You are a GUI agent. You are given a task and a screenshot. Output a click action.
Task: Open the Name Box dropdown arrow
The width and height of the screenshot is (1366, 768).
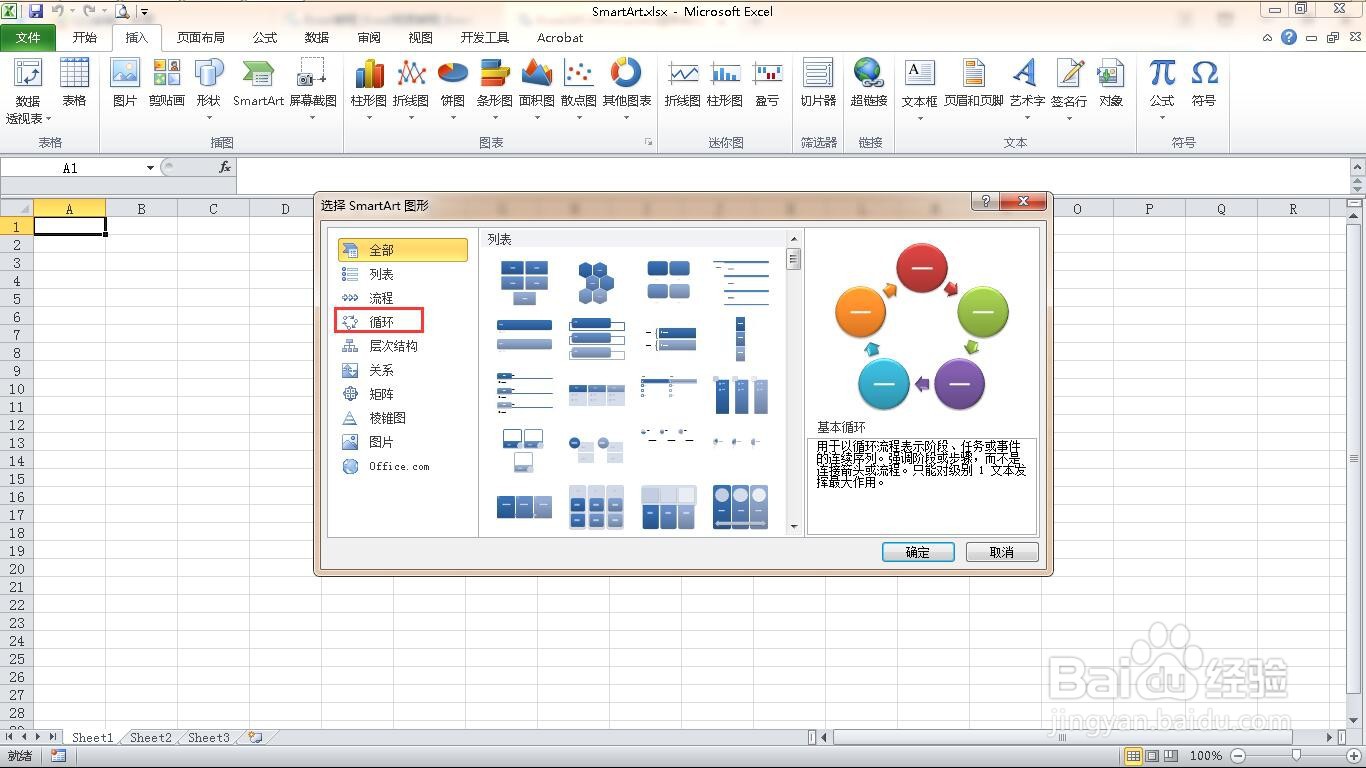point(150,168)
